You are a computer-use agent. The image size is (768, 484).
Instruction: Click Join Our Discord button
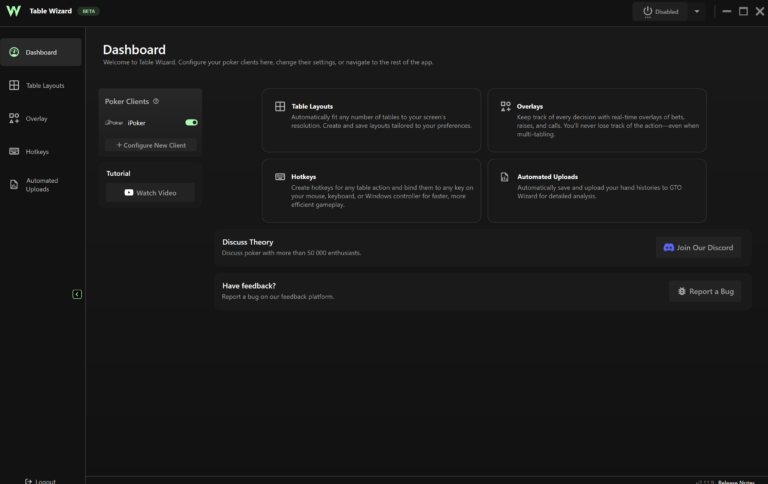tap(698, 247)
